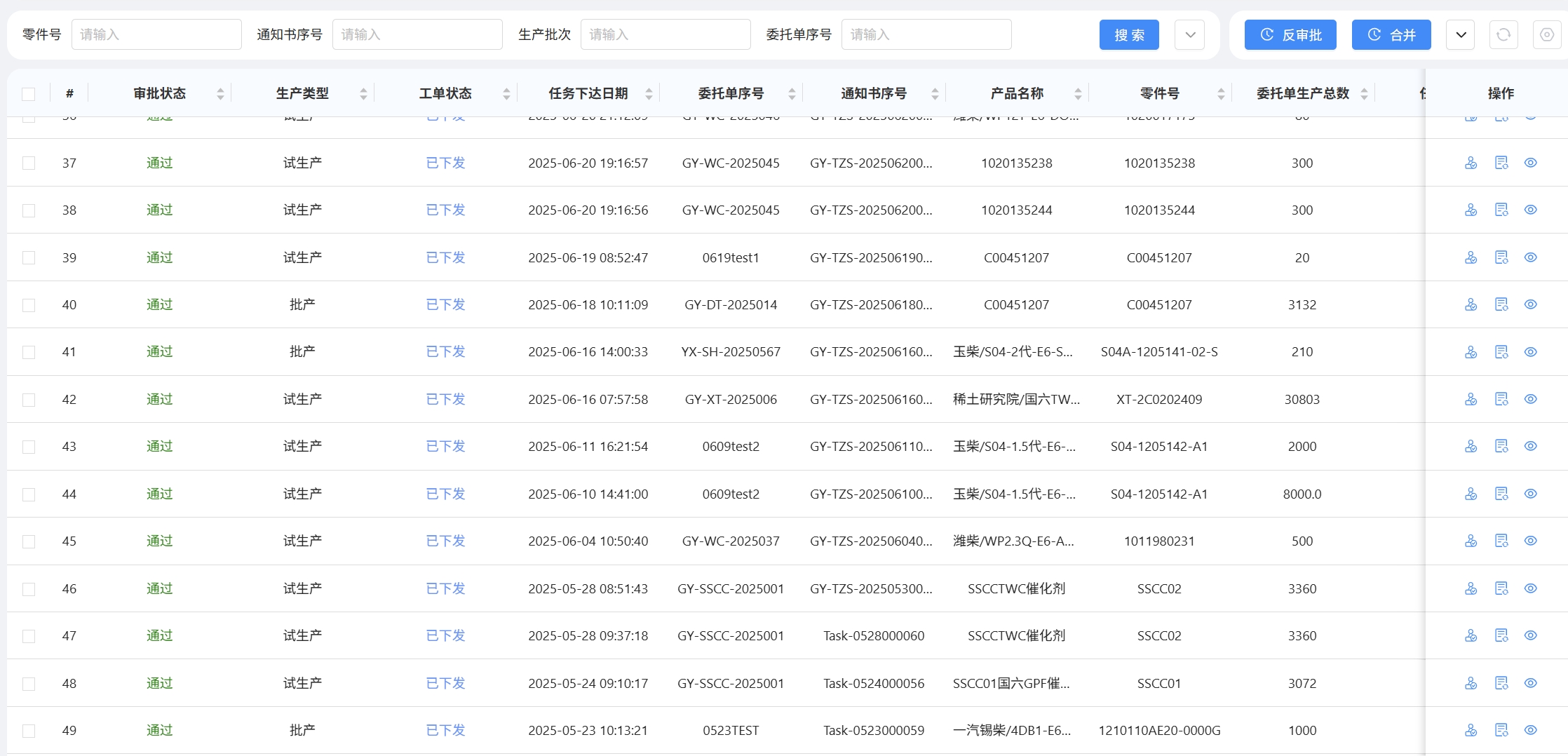
Task: Click the 产品名称 column header
Action: 1016,93
